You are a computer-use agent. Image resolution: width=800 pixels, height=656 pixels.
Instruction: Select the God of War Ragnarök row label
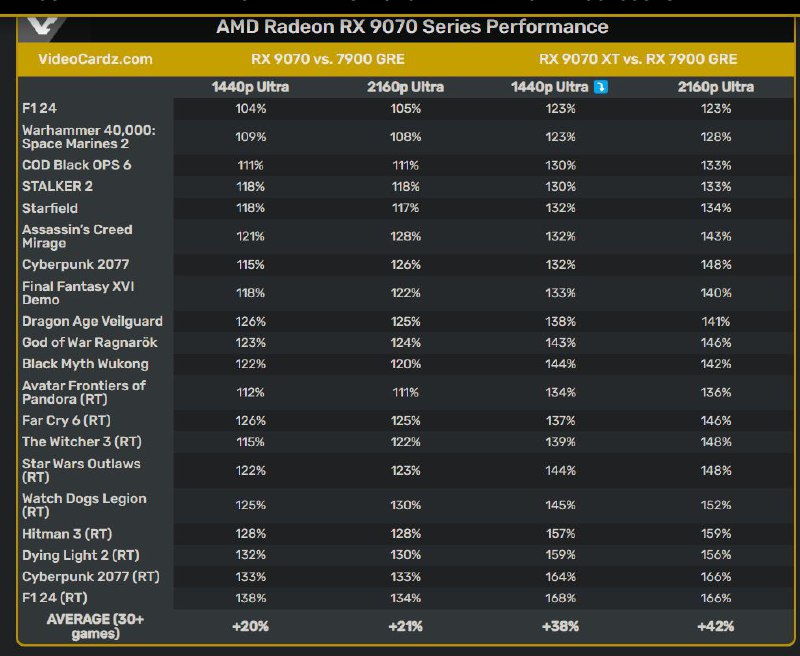(x=90, y=342)
